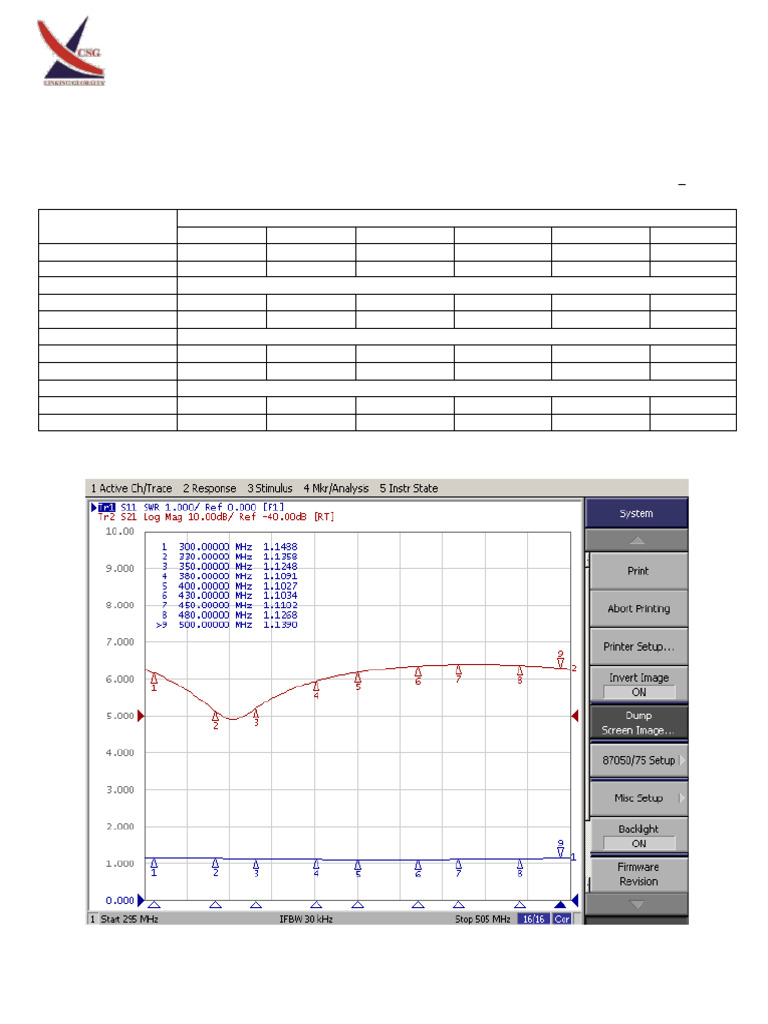This screenshot has width=768, height=1024.
Task: Select red S21 trace marker 6
Action: point(418,676)
